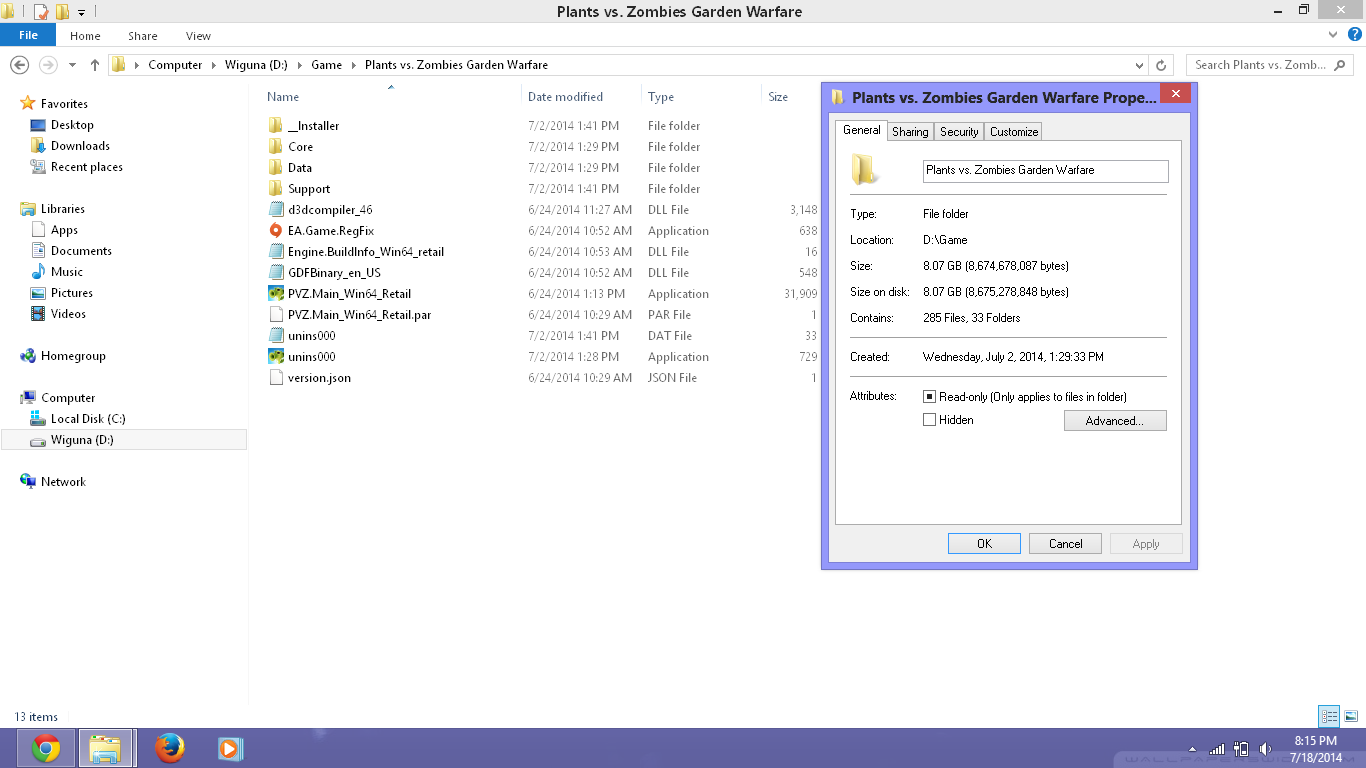Switch to the Sharing properties tab

point(910,132)
